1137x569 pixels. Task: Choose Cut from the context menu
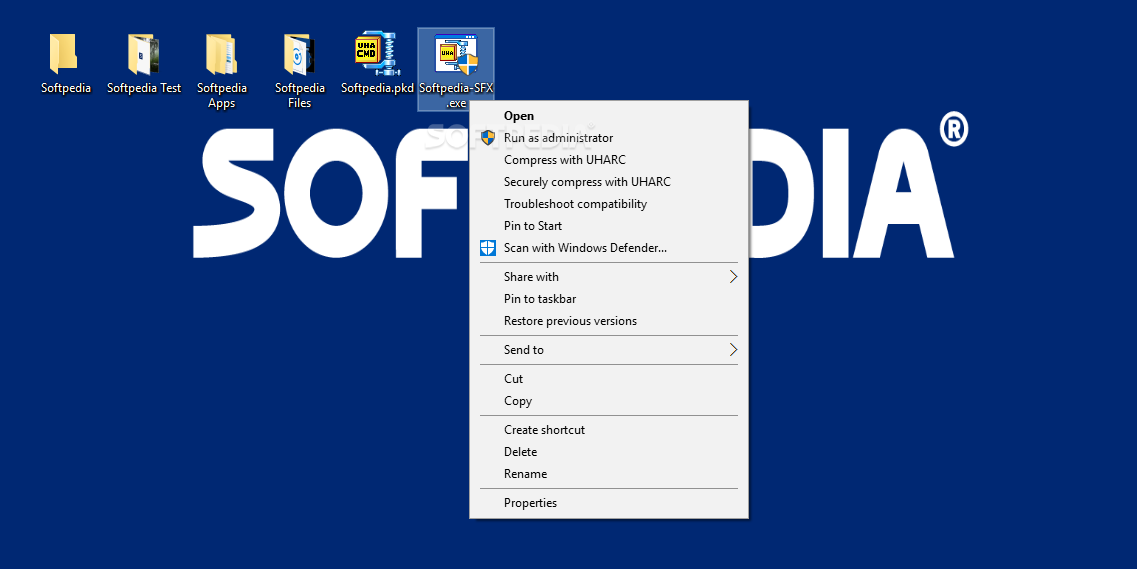(x=609, y=378)
